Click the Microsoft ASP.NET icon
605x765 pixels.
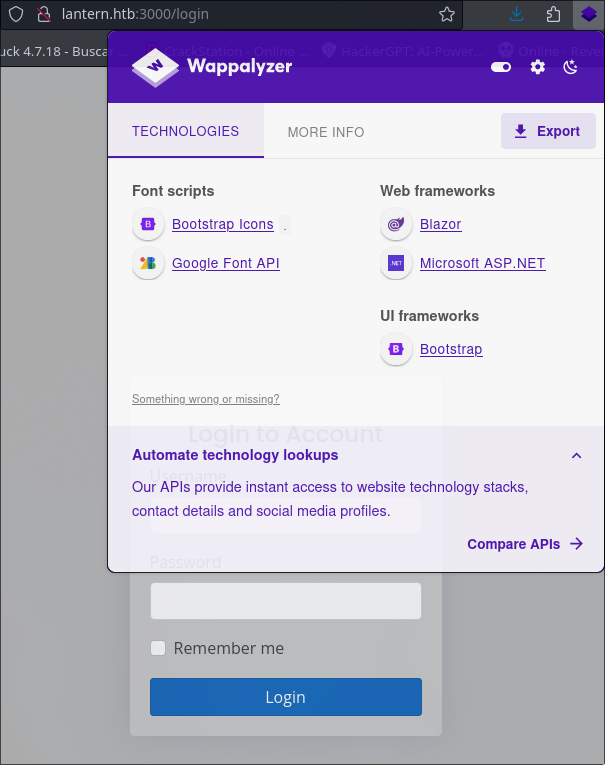coord(396,263)
